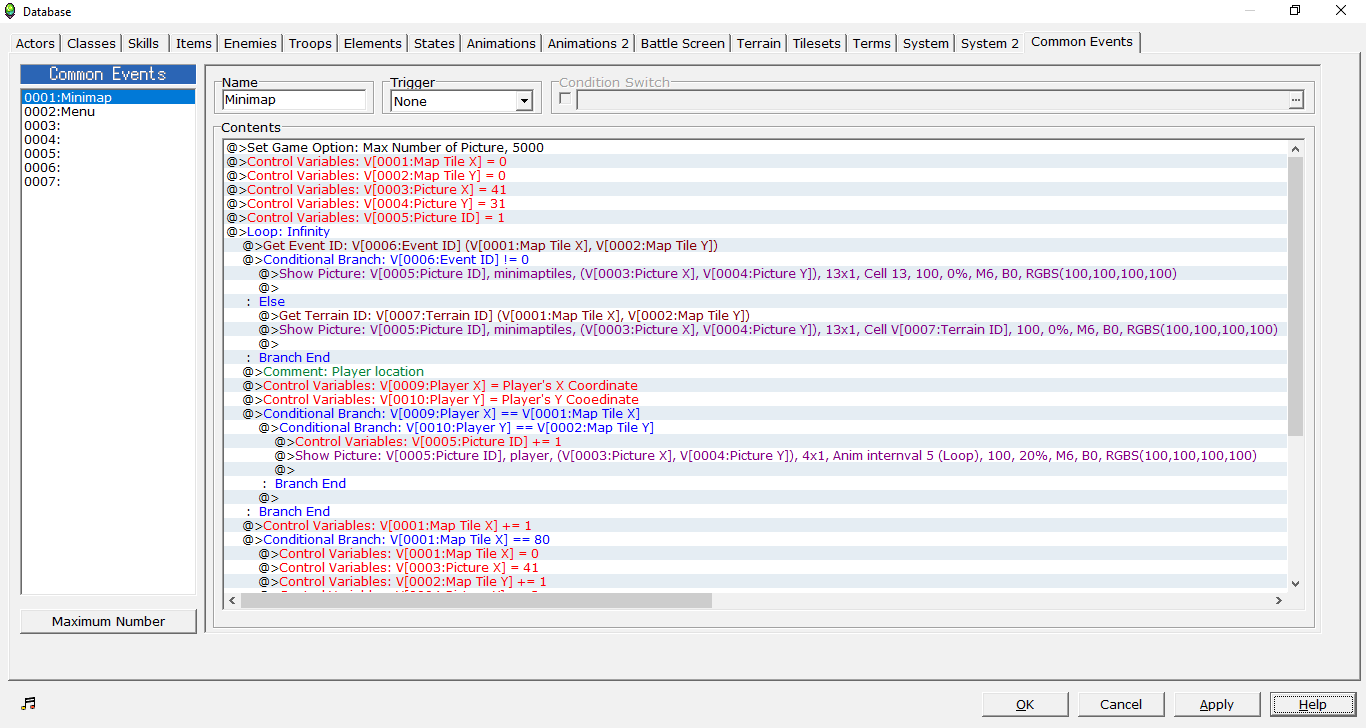Click the OK button
This screenshot has width=1366, height=728.
tap(1025, 704)
